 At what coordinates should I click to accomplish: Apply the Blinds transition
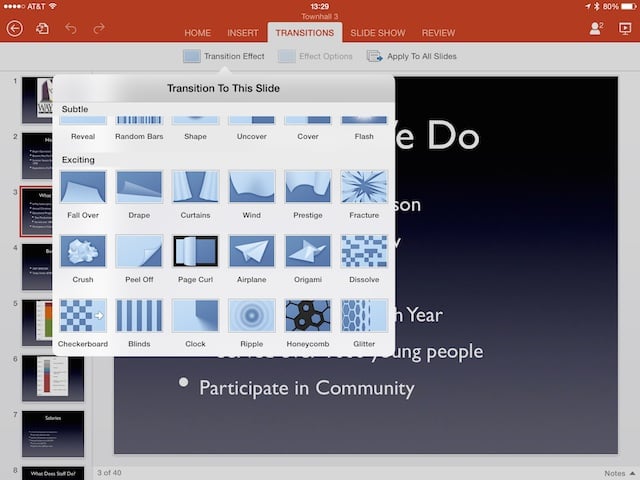(139, 316)
